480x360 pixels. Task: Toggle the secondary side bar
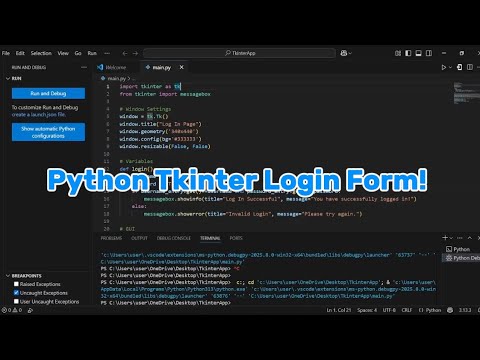point(429,53)
